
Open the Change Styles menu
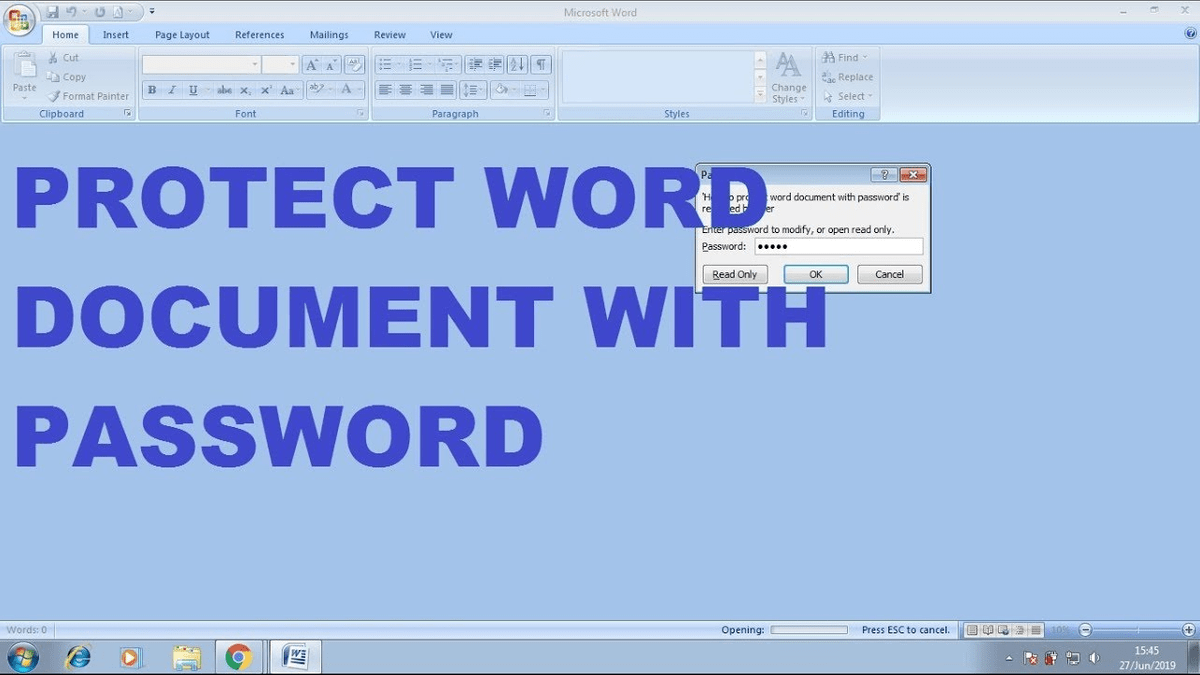pos(788,77)
